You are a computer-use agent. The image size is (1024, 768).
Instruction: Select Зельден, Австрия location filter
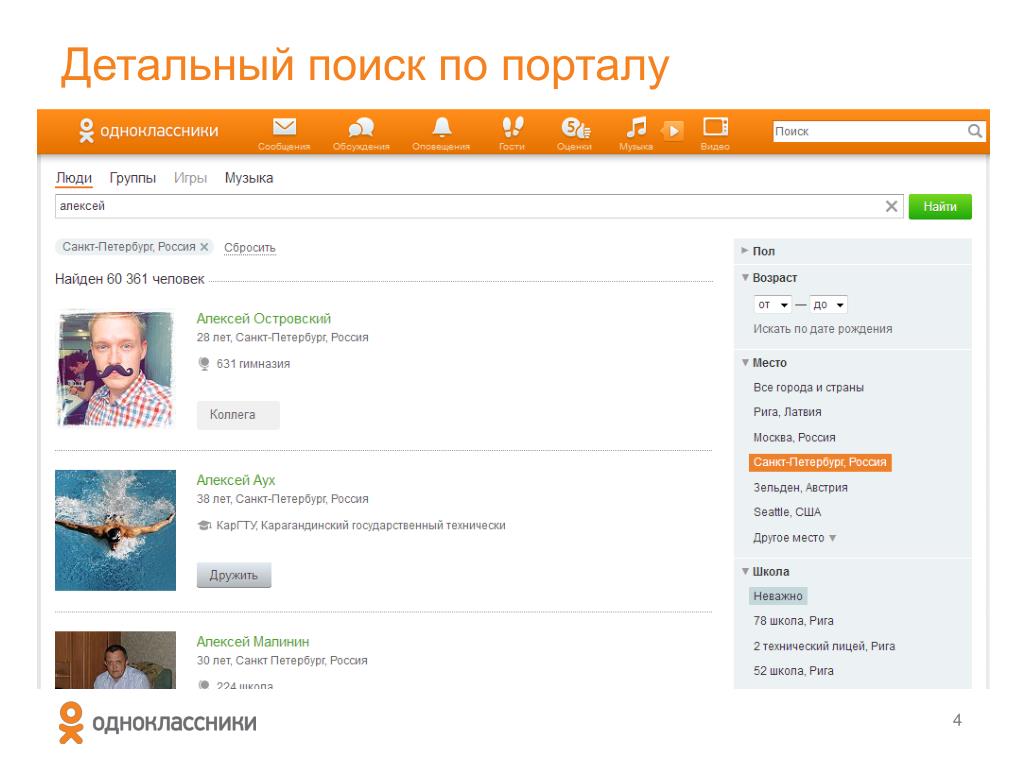click(801, 487)
